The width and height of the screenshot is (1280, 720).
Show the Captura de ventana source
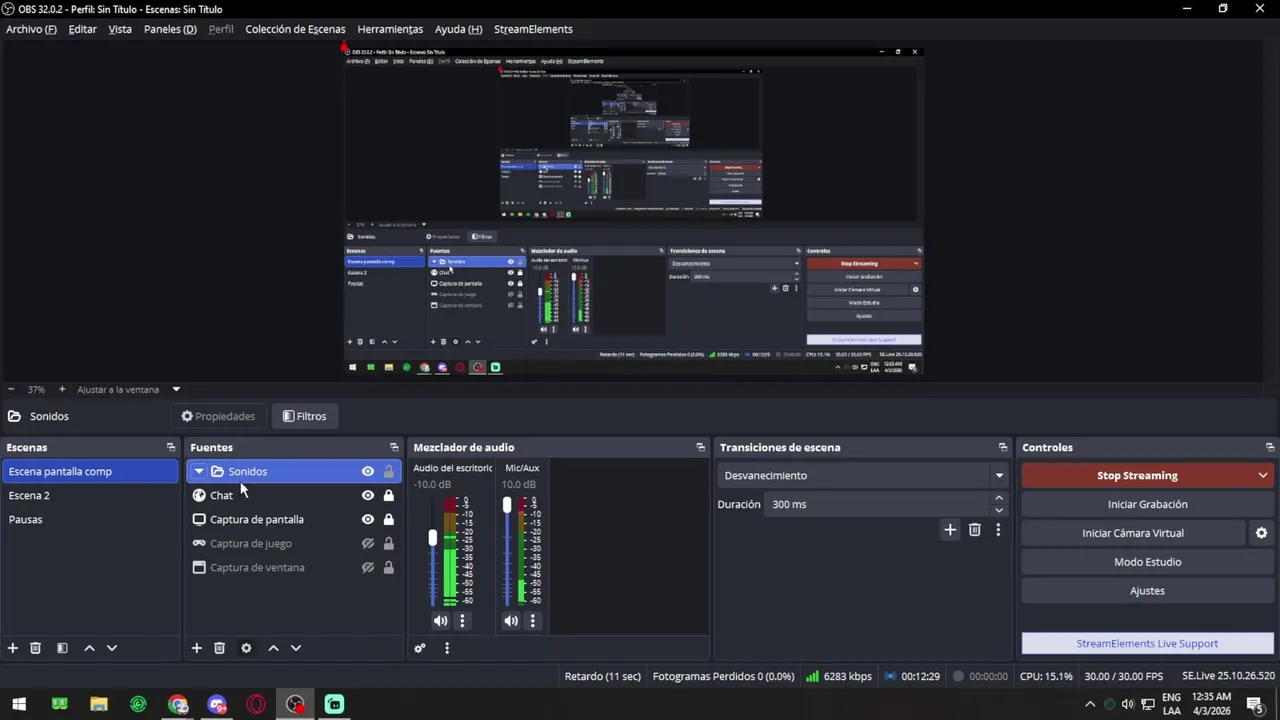tap(368, 567)
